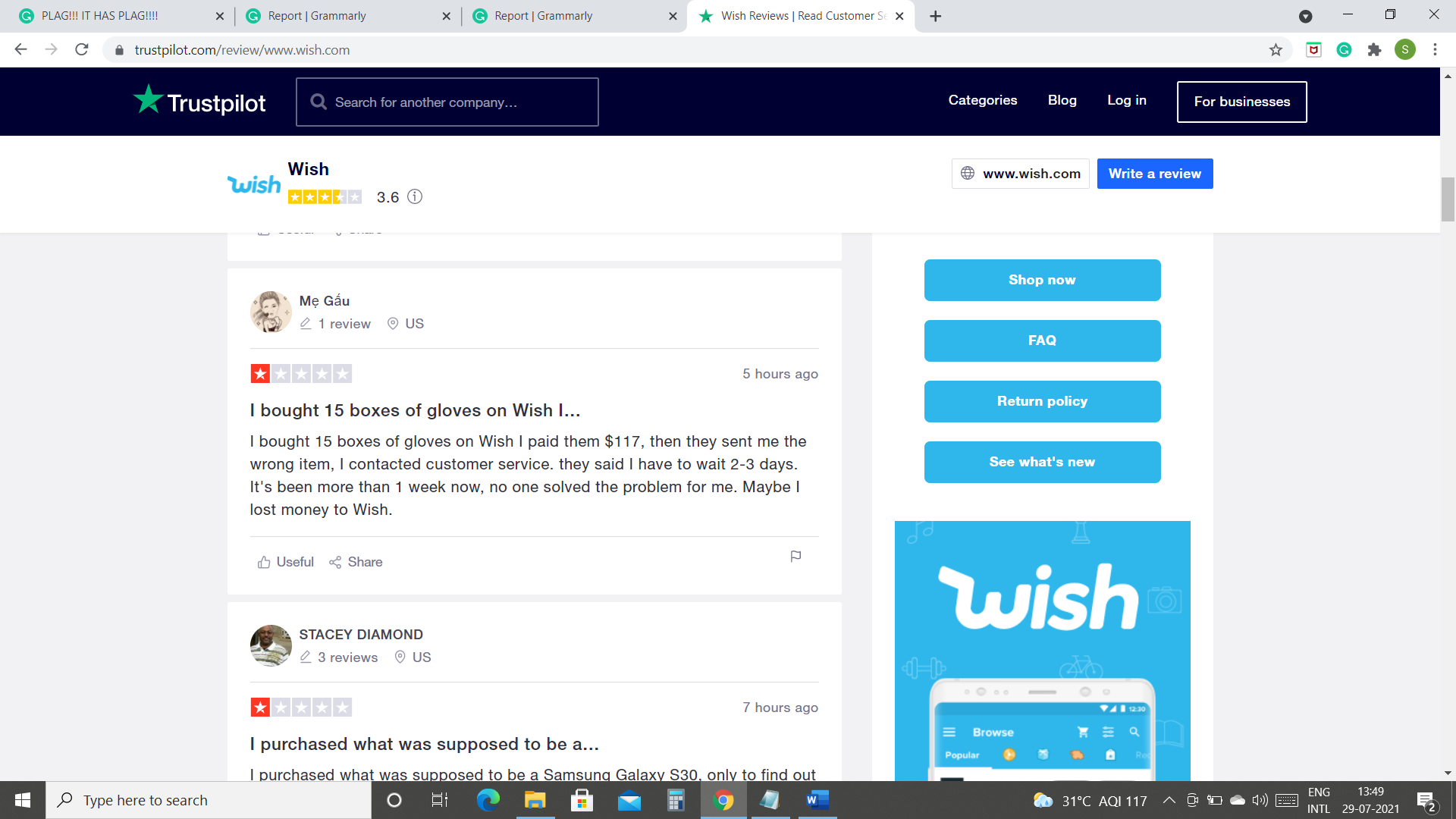1456x819 pixels.
Task: Open Calculator from taskbar
Action: (x=676, y=800)
